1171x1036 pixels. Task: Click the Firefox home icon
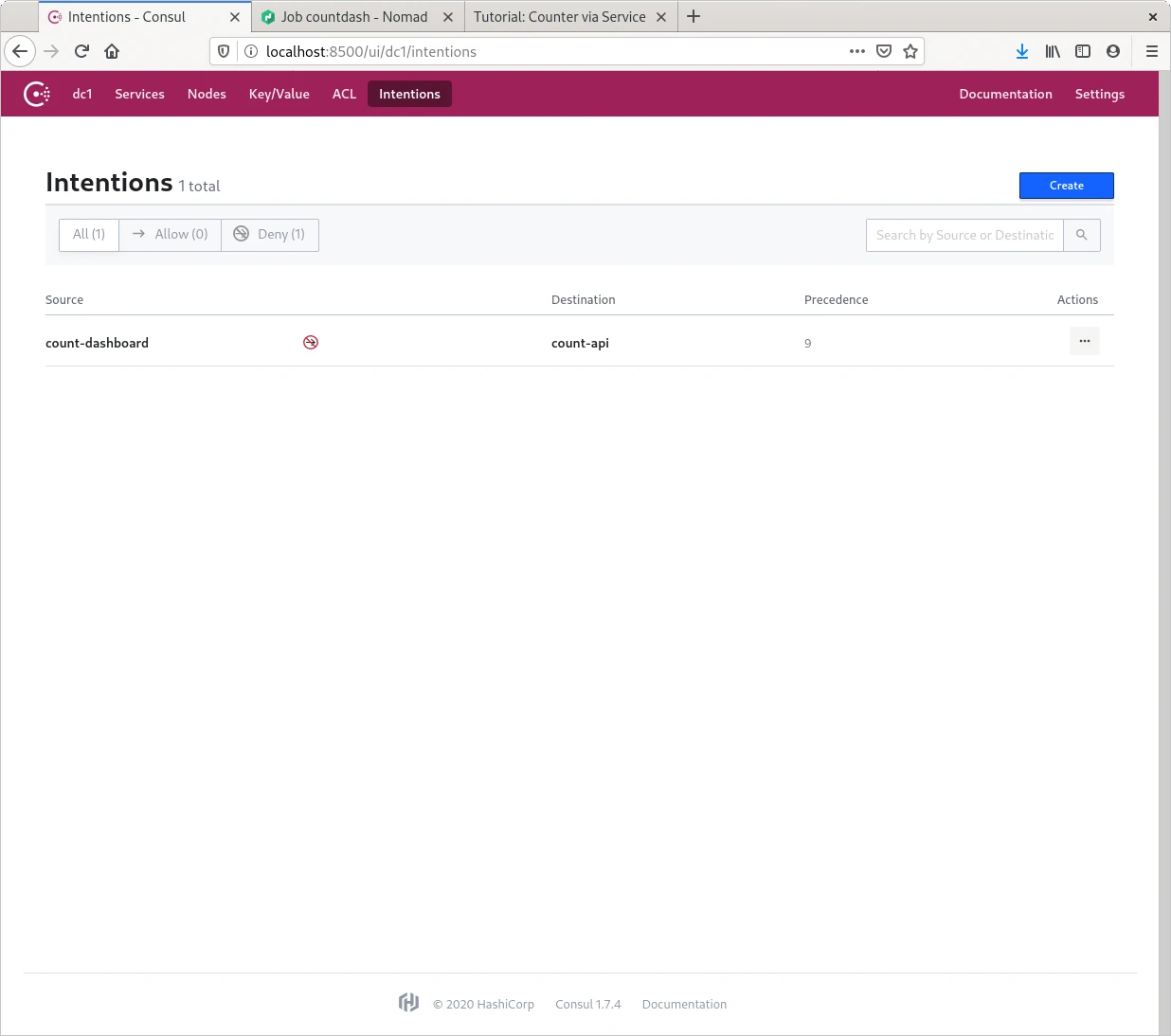(112, 51)
